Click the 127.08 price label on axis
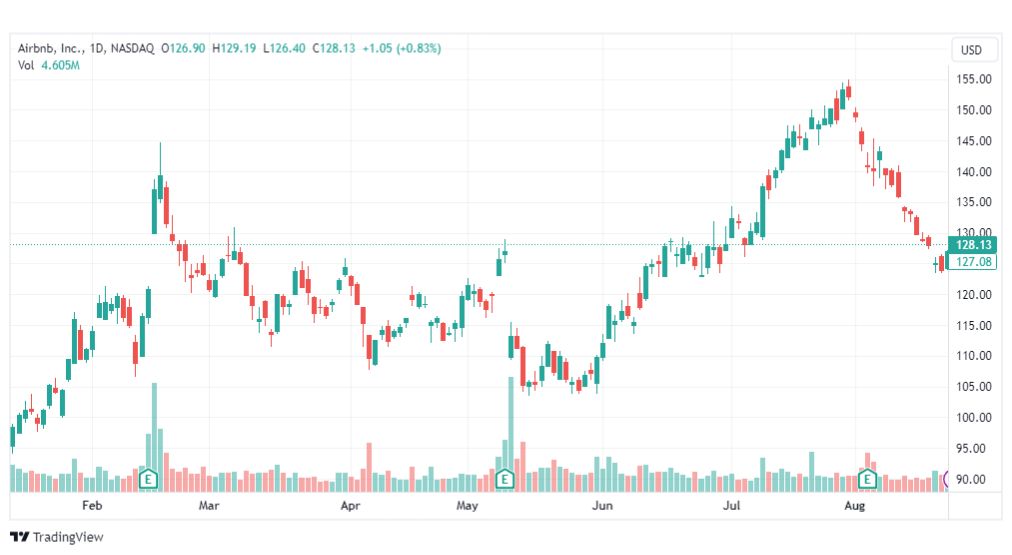This screenshot has width=1012, height=555. tap(973, 261)
